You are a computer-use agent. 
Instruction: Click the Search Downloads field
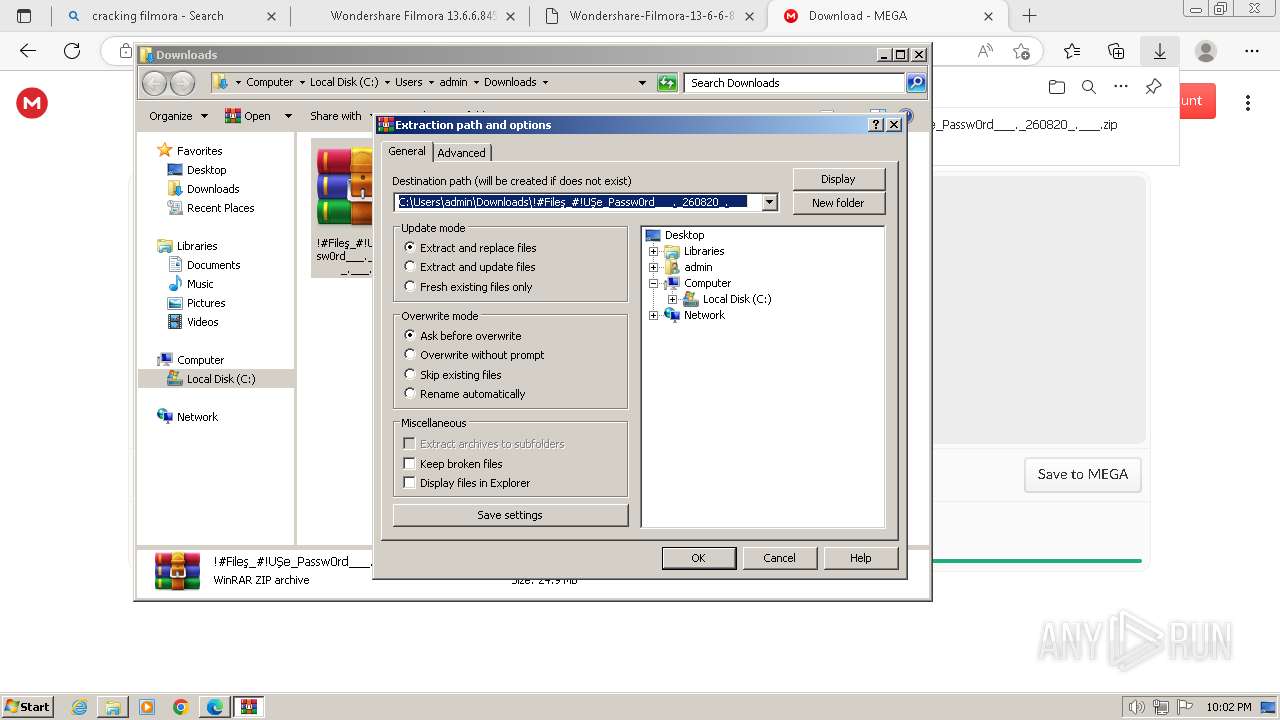(x=795, y=83)
